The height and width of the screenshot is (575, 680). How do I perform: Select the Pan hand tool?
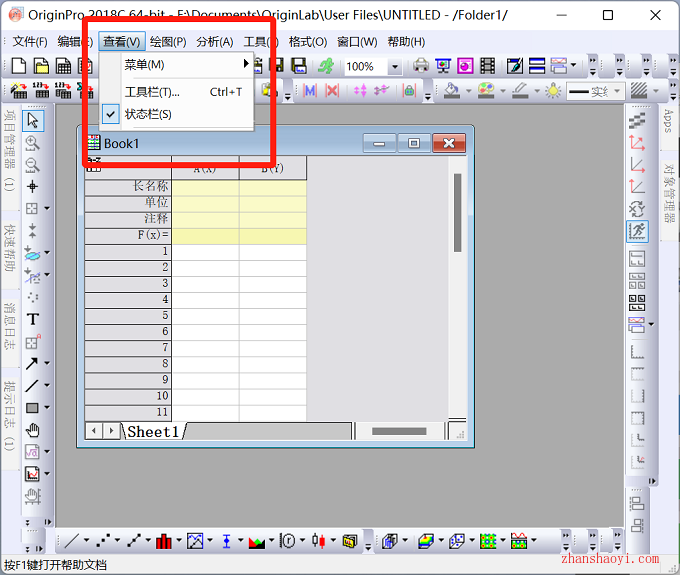pos(33,430)
